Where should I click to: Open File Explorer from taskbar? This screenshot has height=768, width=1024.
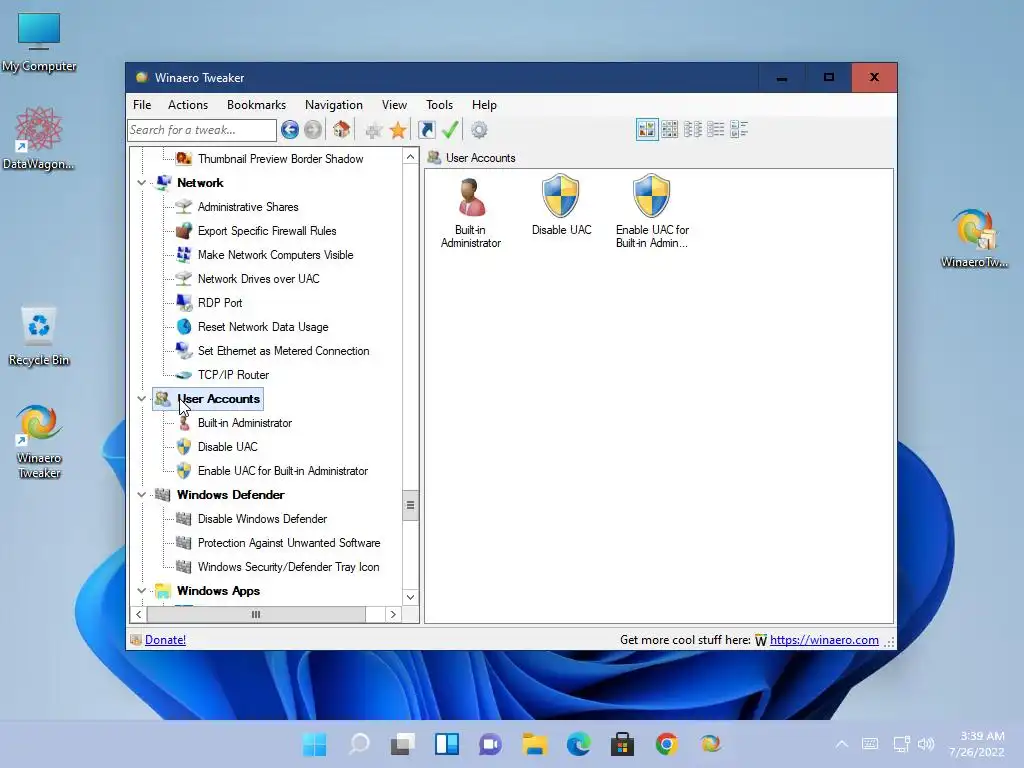coord(534,744)
